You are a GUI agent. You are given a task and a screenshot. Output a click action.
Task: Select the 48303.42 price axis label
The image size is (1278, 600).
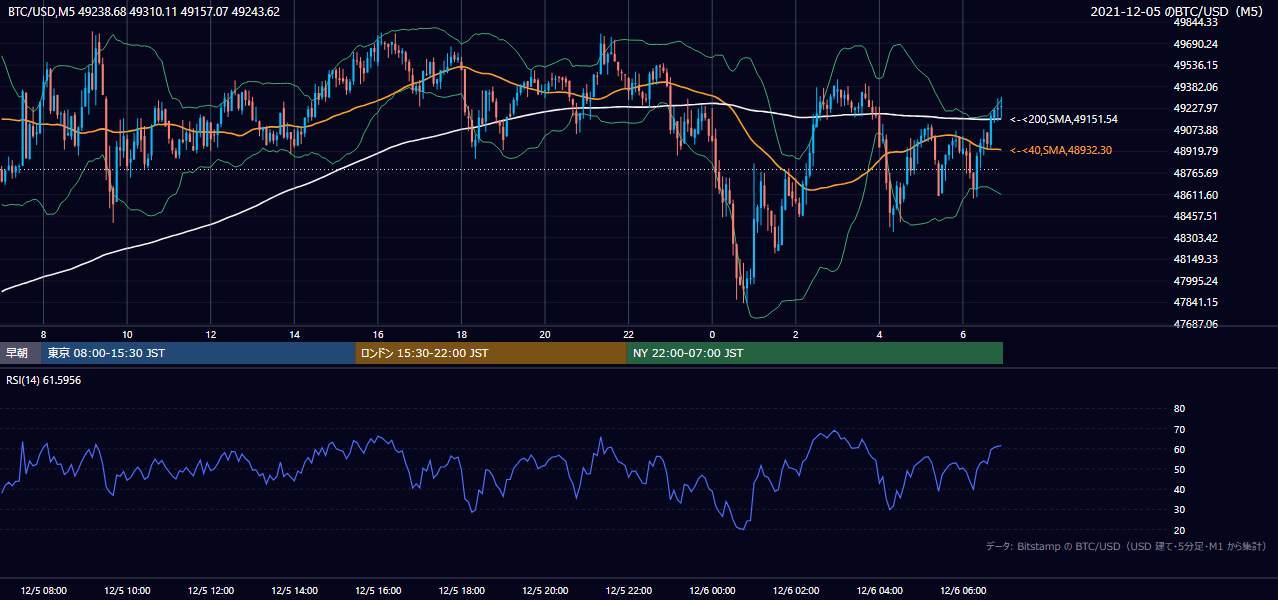click(x=1194, y=238)
